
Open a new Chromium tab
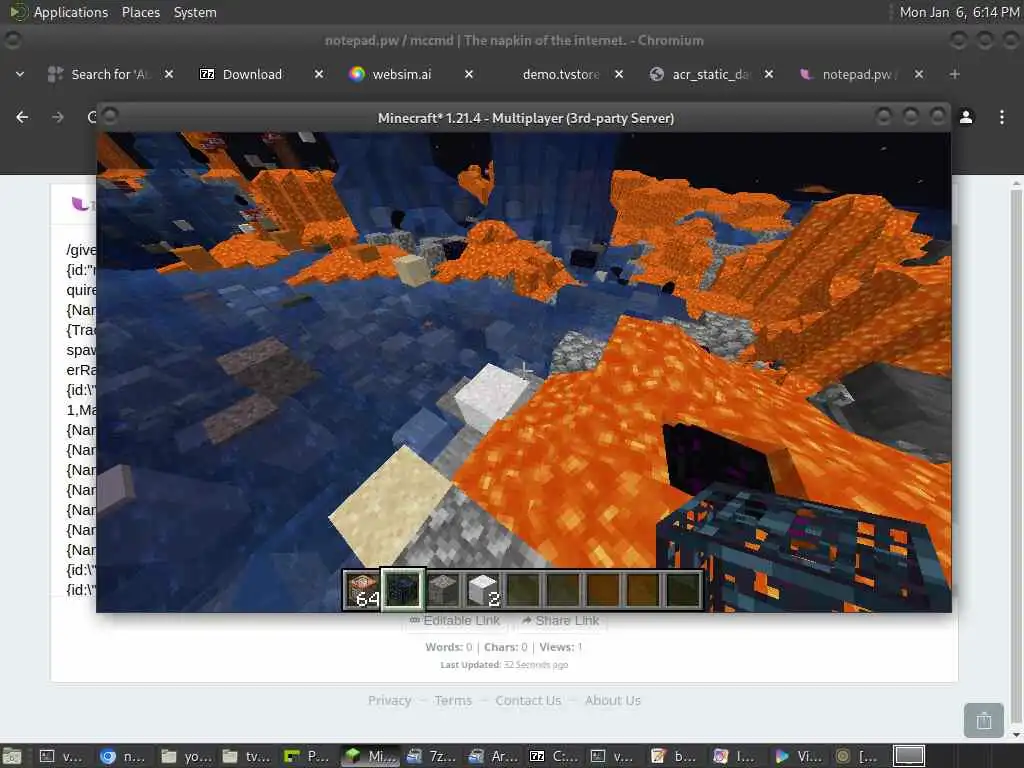[955, 74]
